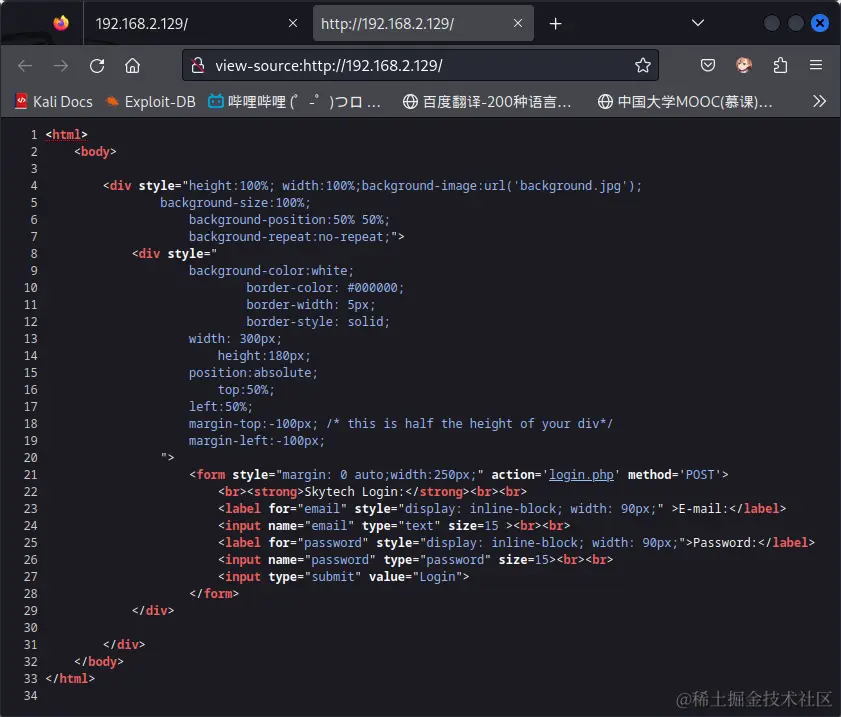Click closing form tag on line 28
This screenshot has height=717, width=841.
click(x=213, y=594)
